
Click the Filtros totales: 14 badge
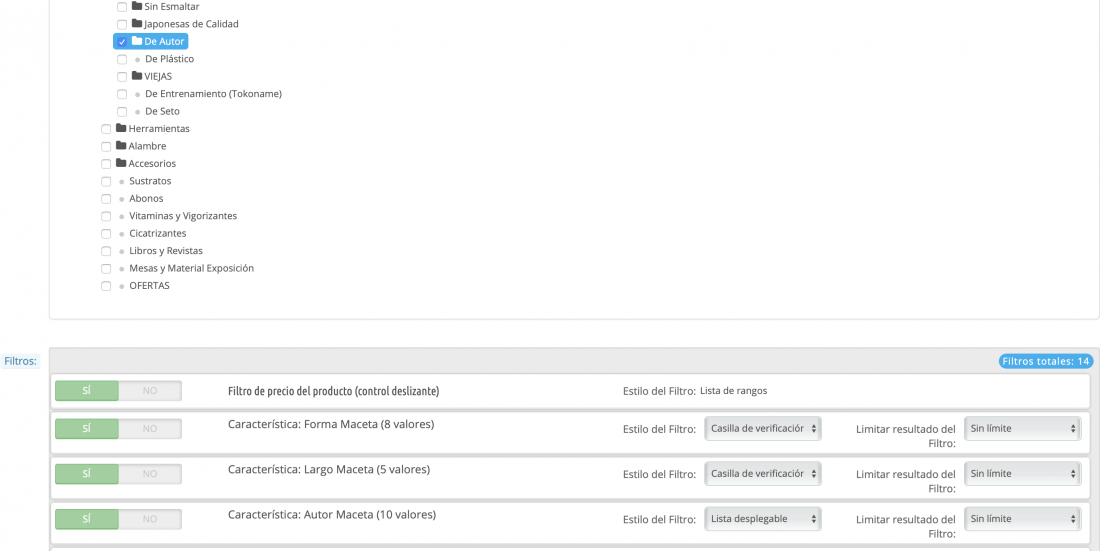coord(1046,361)
